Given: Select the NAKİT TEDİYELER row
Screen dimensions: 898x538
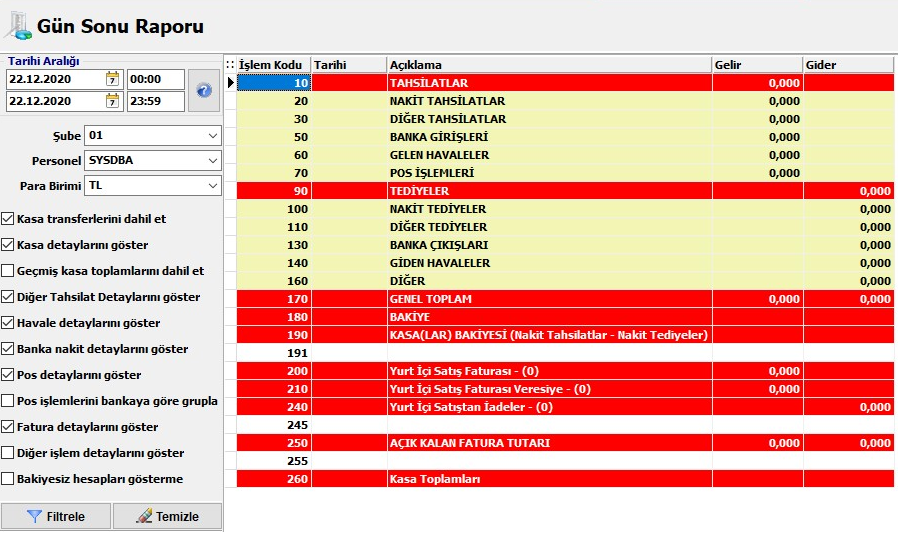Looking at the screenshot, I should pos(565,209).
